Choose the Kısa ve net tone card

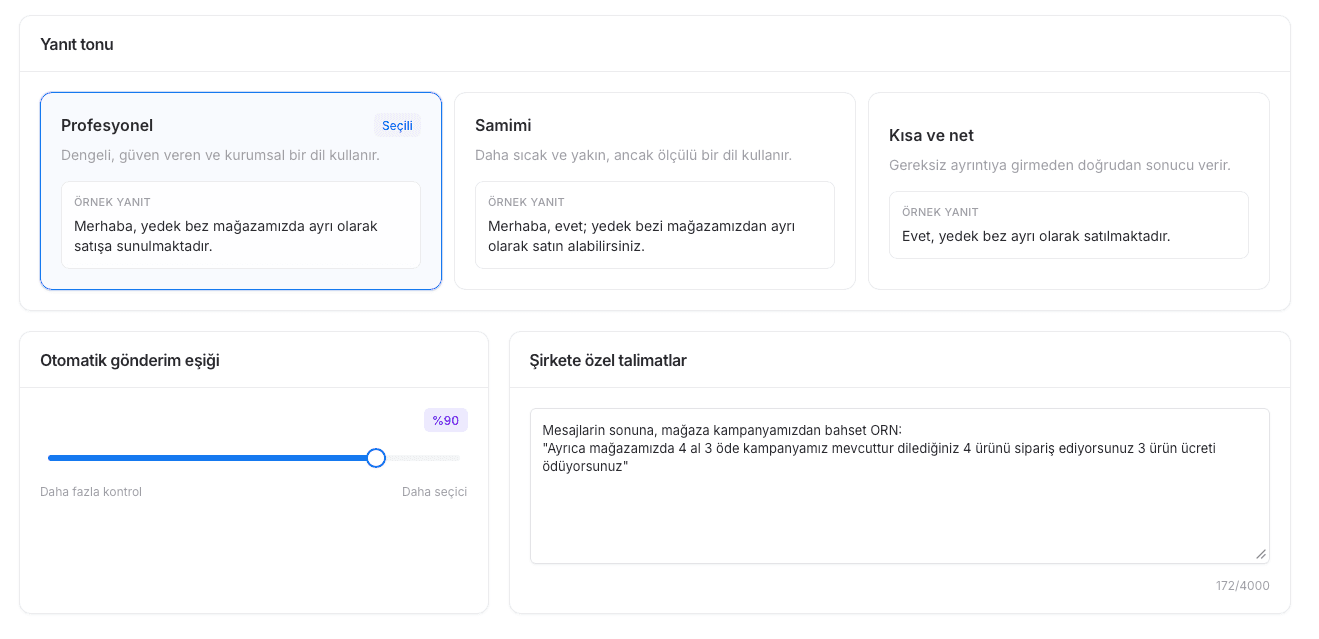point(1069,191)
